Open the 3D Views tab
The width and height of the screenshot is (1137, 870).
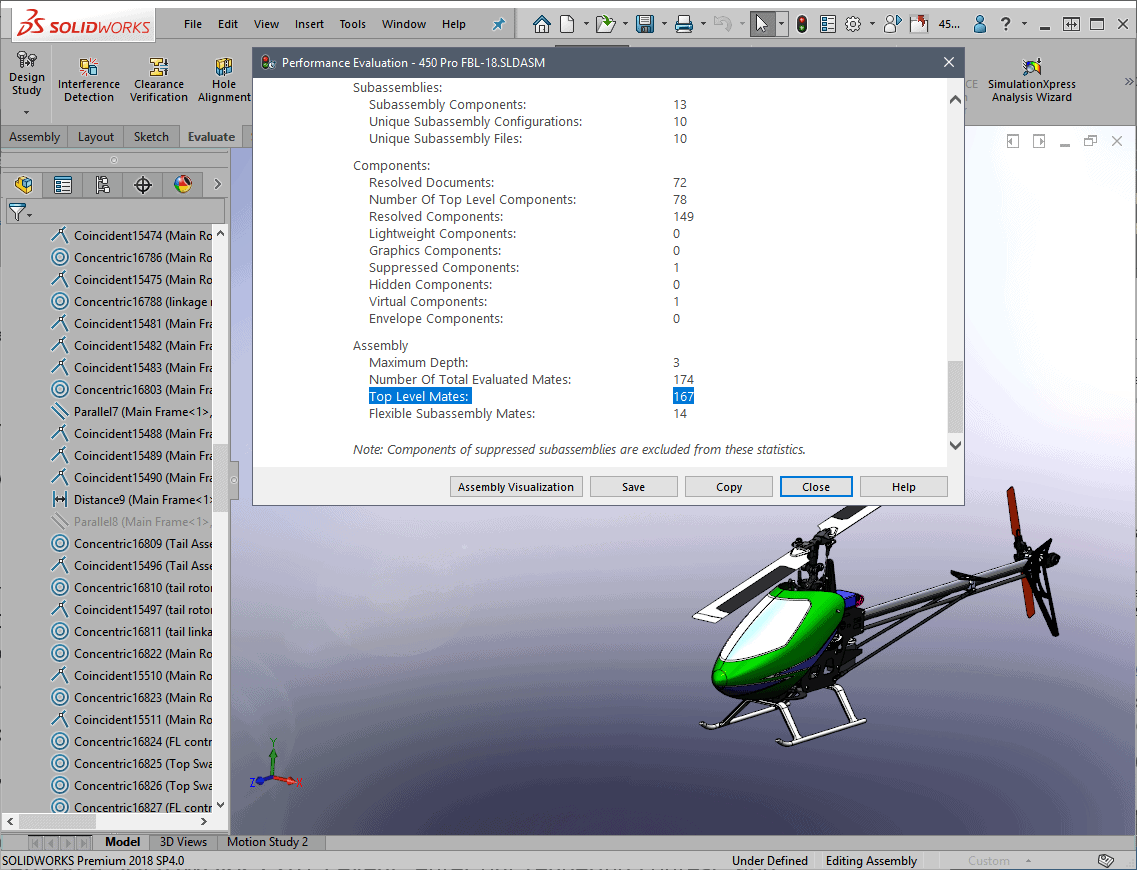click(183, 842)
